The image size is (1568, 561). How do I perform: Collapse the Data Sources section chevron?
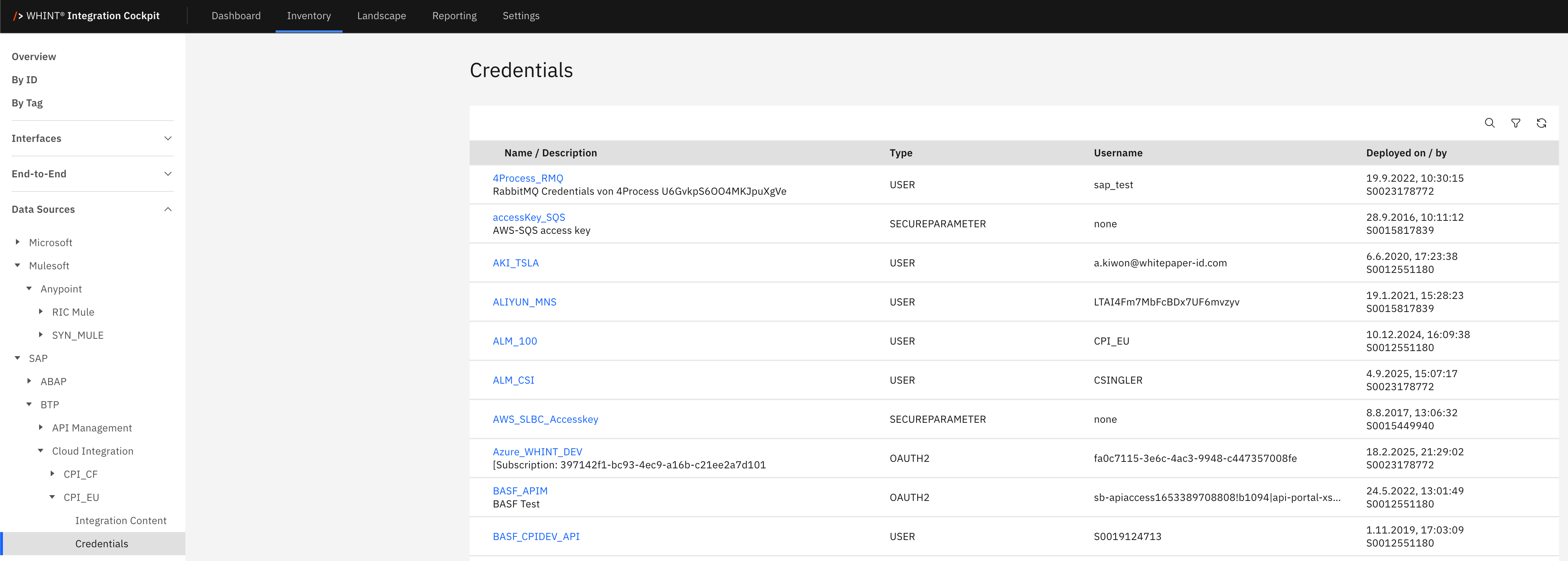168,209
